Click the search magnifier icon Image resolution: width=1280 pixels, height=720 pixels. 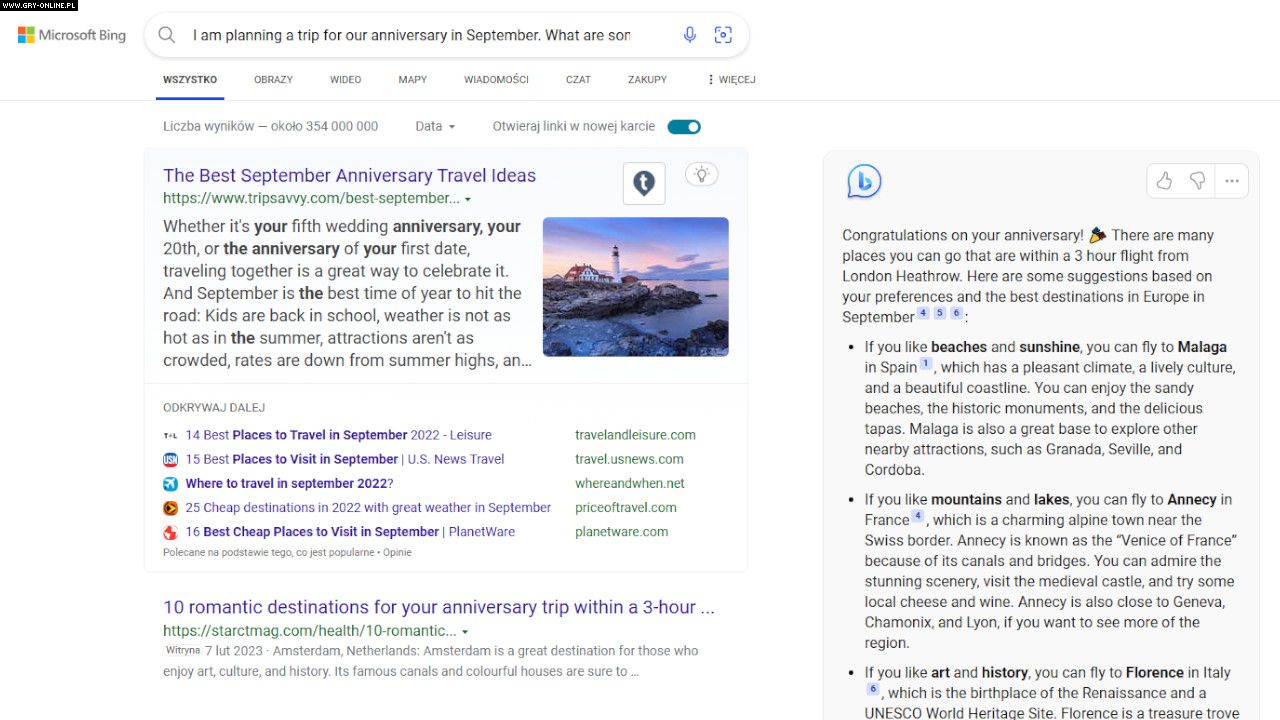pos(167,35)
